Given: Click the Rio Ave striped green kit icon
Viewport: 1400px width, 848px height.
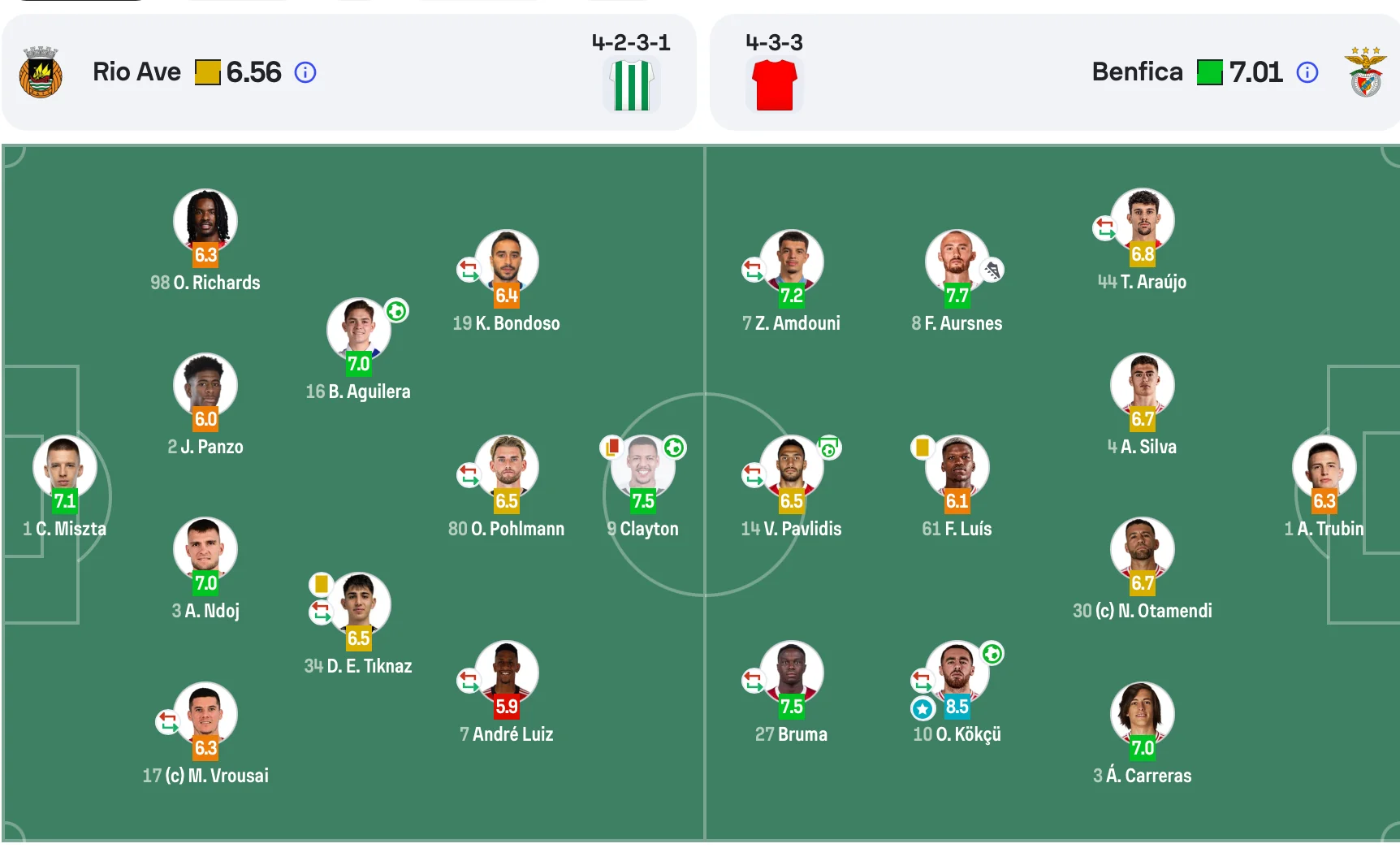Looking at the screenshot, I should click(x=631, y=84).
